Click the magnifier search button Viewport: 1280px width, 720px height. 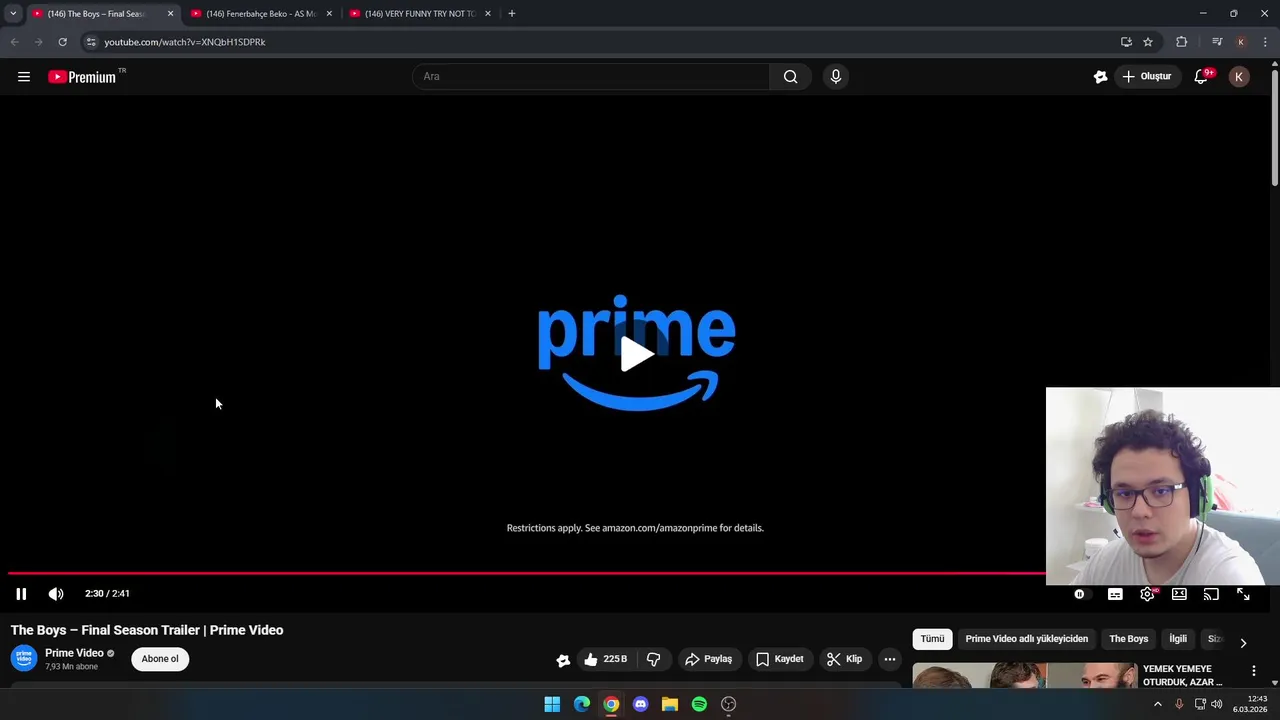click(790, 77)
